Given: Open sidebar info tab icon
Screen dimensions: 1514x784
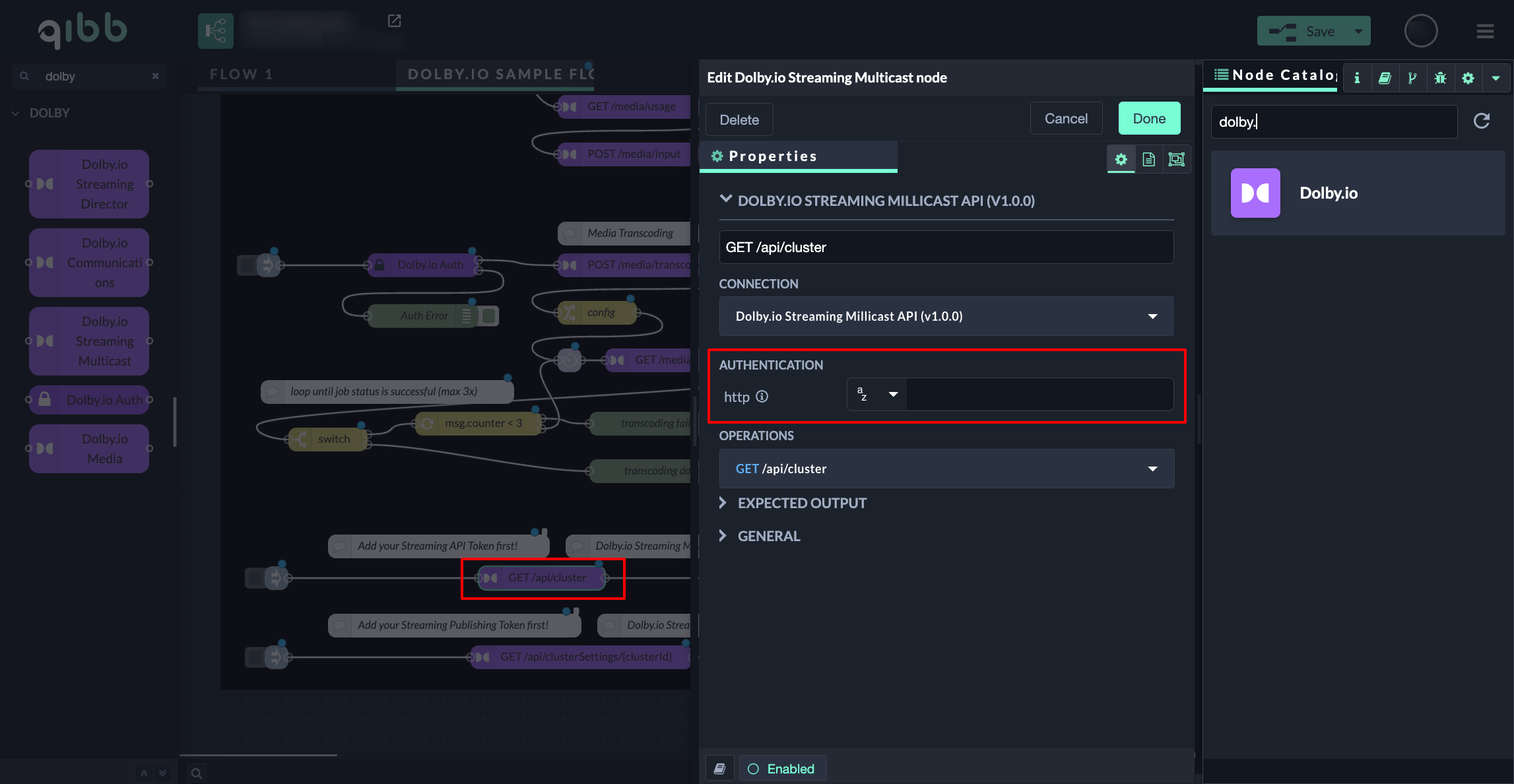Looking at the screenshot, I should pyautogui.click(x=1357, y=78).
